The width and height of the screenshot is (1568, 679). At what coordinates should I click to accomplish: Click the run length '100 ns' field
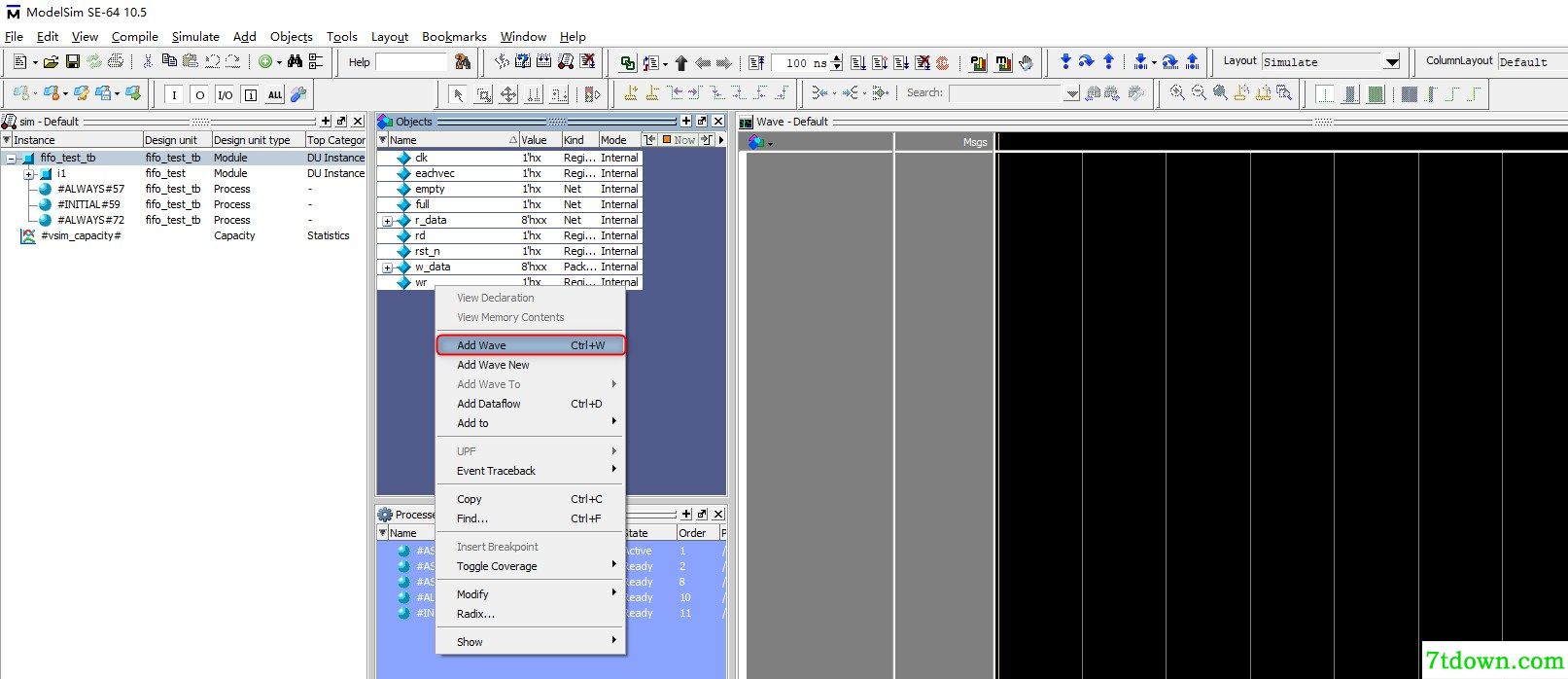click(x=802, y=62)
